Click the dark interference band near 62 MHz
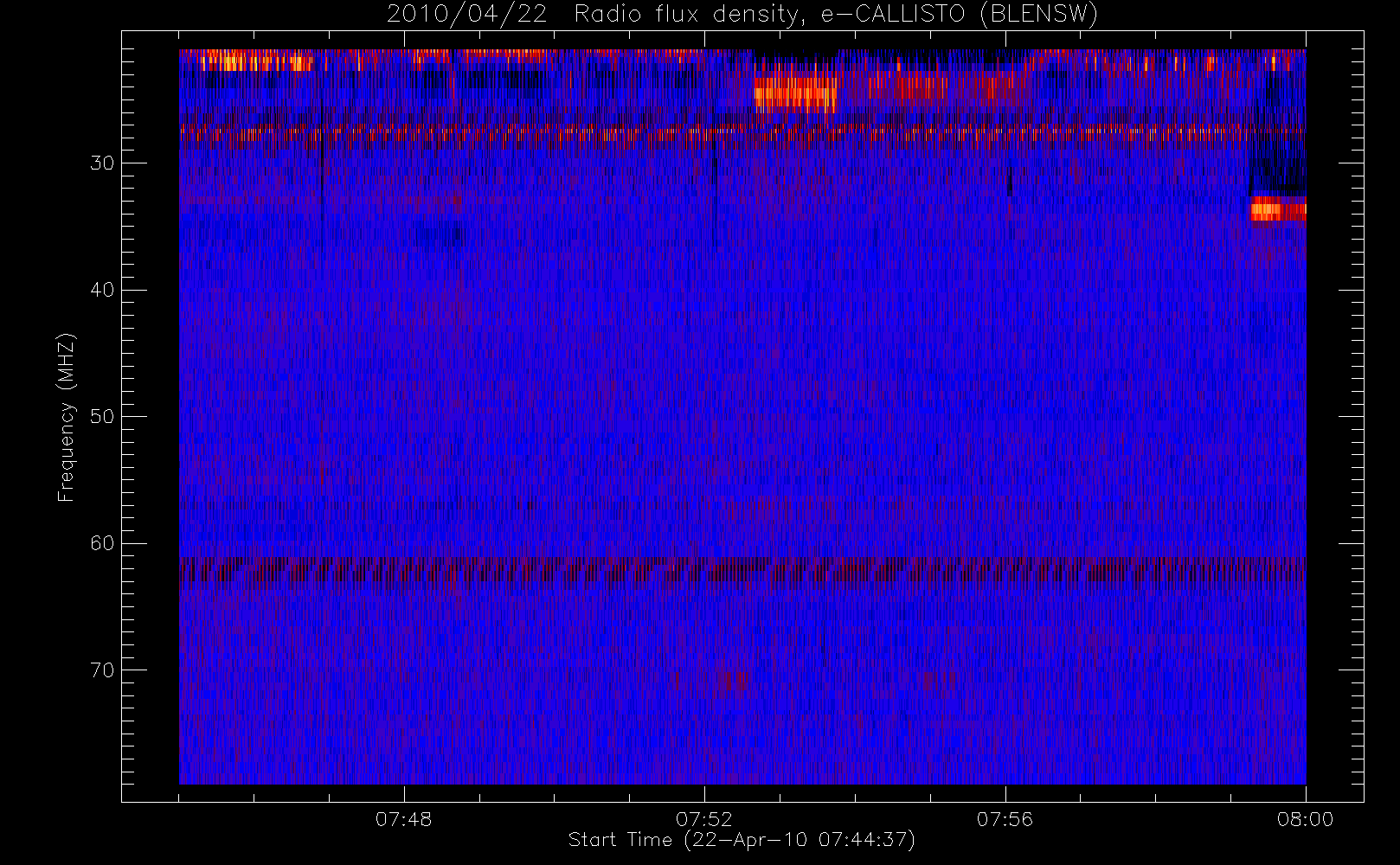Image resolution: width=1400 pixels, height=865 pixels. tap(742, 573)
